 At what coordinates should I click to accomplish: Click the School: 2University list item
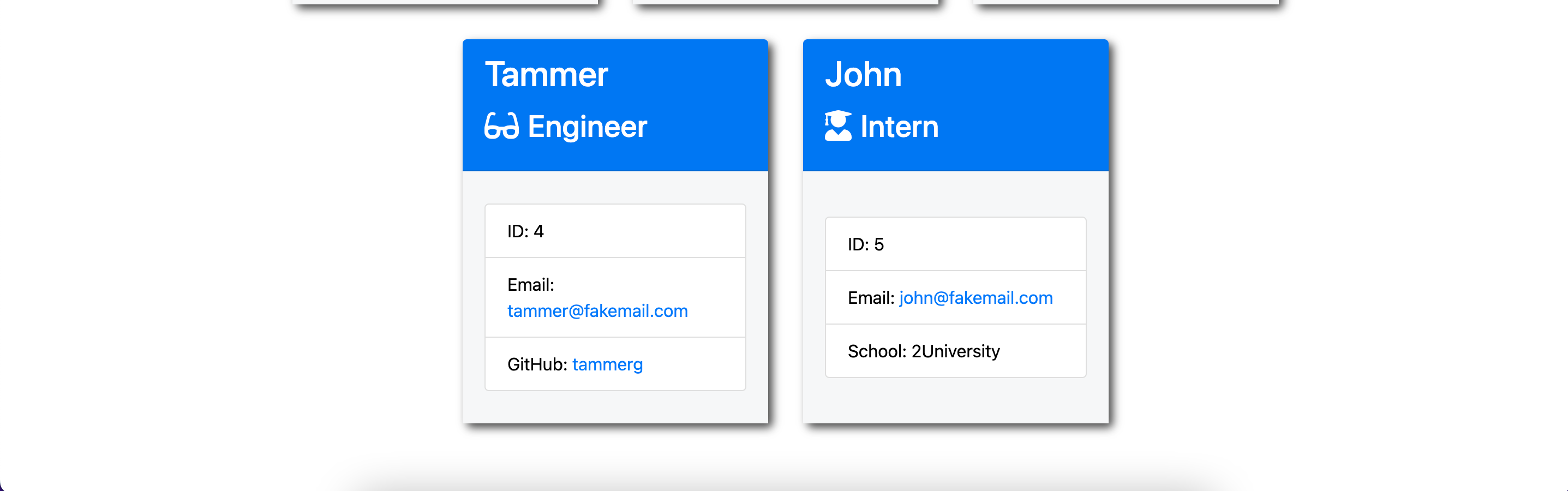(x=955, y=351)
